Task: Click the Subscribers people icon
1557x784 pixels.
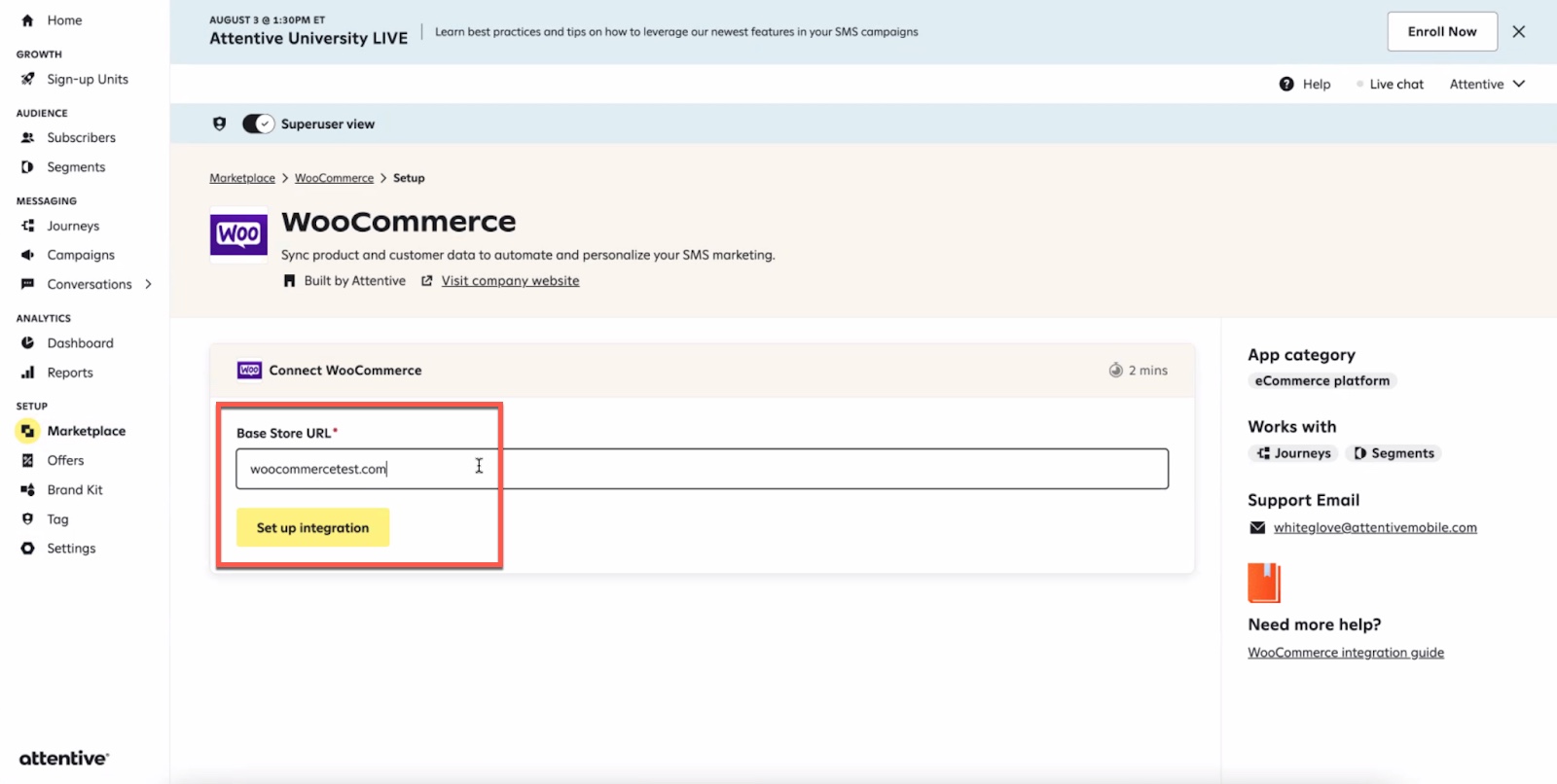Action: pyautogui.click(x=27, y=138)
